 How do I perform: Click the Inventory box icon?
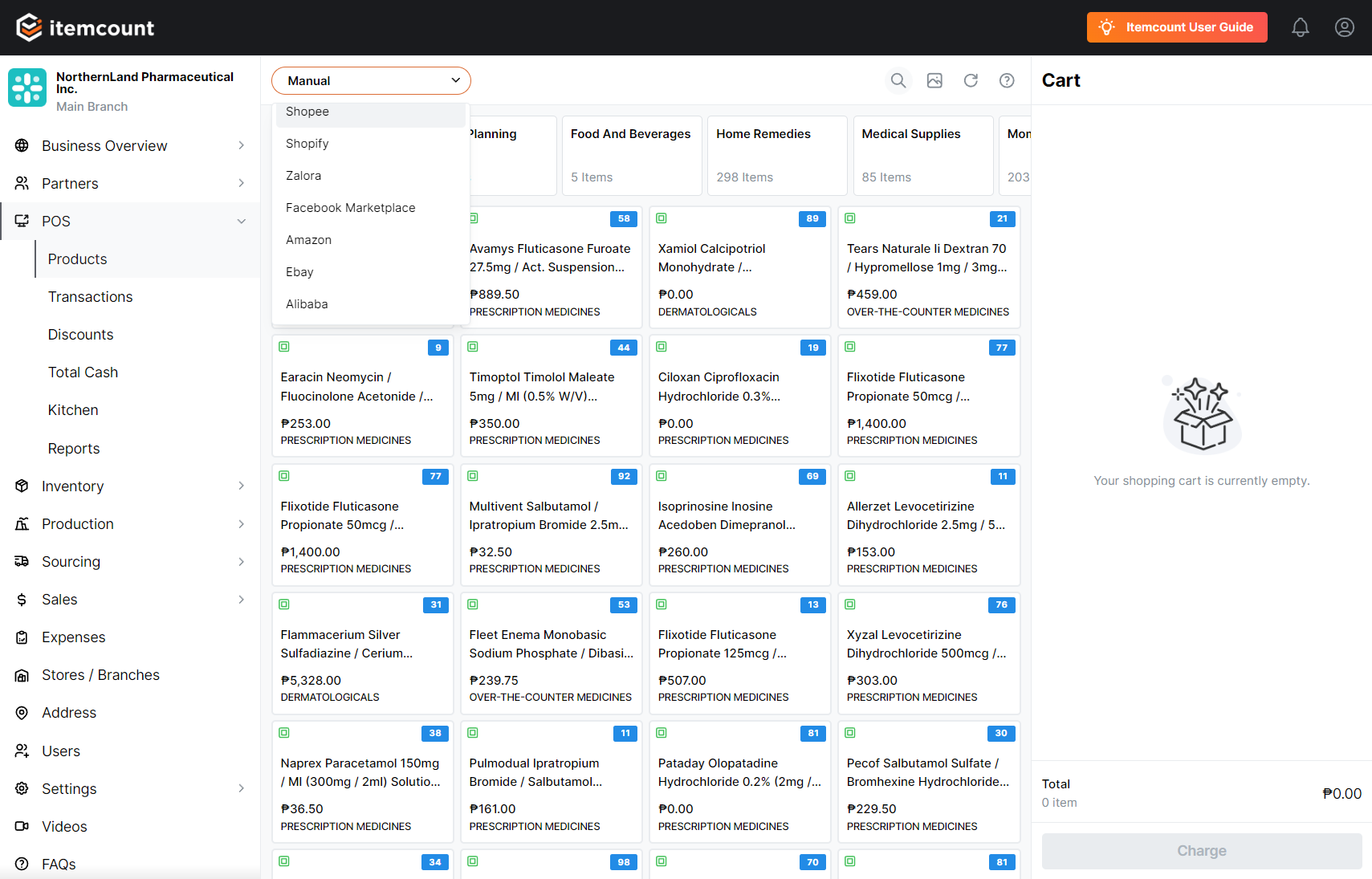tap(22, 486)
